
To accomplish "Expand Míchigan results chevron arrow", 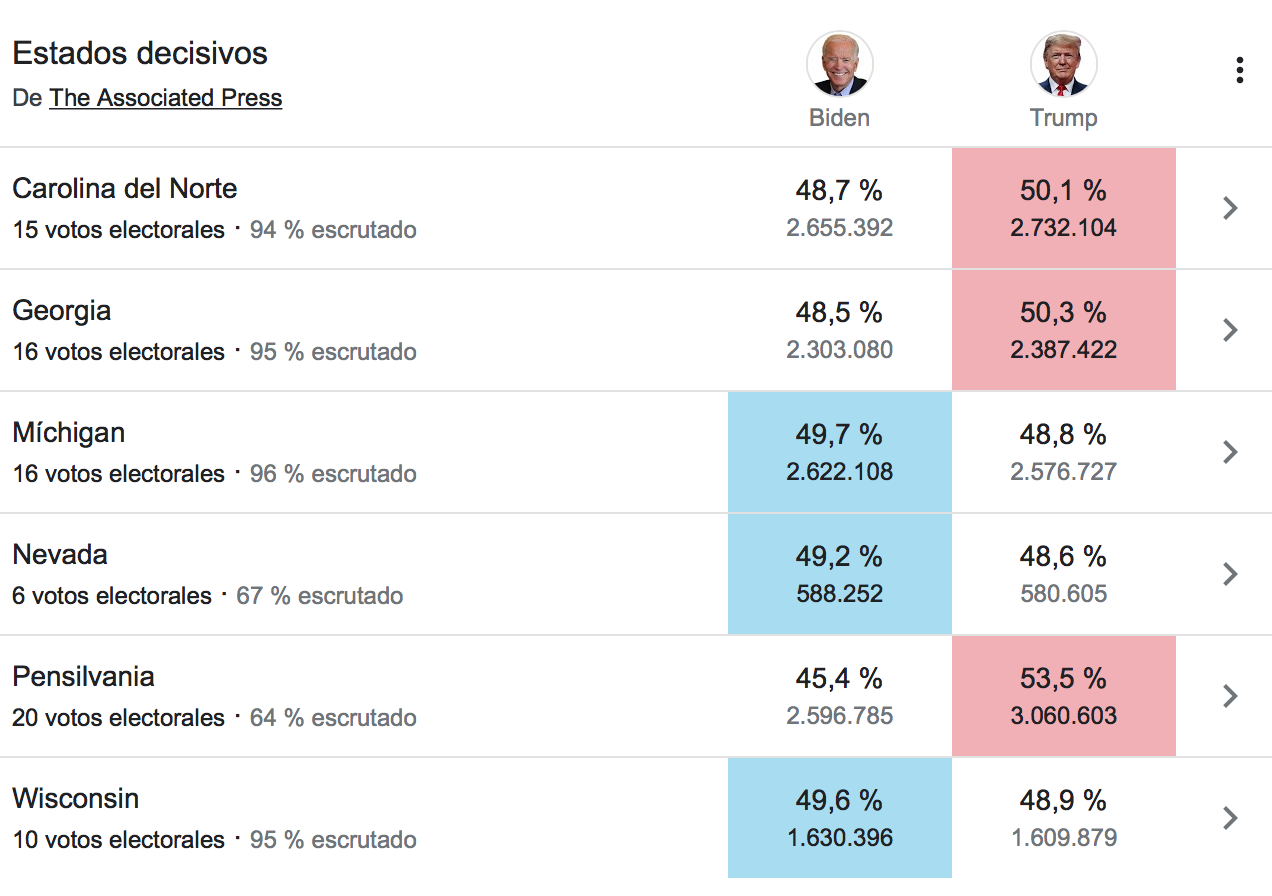I will 1231,452.
